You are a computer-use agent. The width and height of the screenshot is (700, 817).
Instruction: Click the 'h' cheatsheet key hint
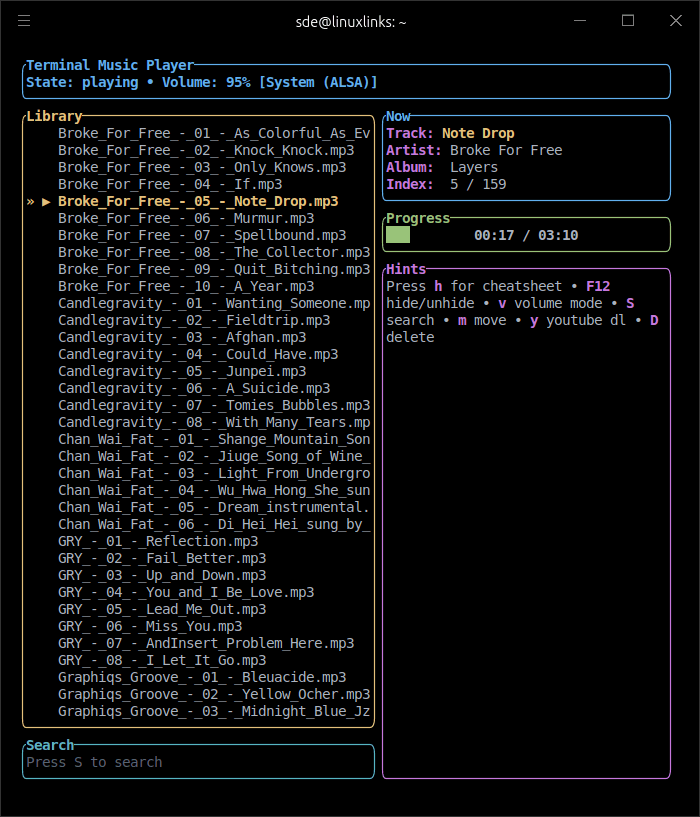[438, 286]
